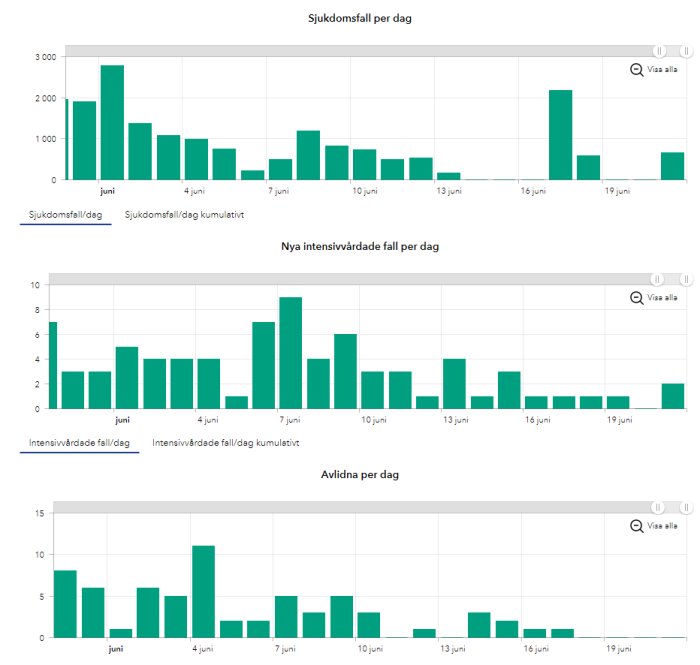The width and height of the screenshot is (700, 665).
Task: Click the 4 juni bar in Avlidna chart
Action: coord(204,591)
